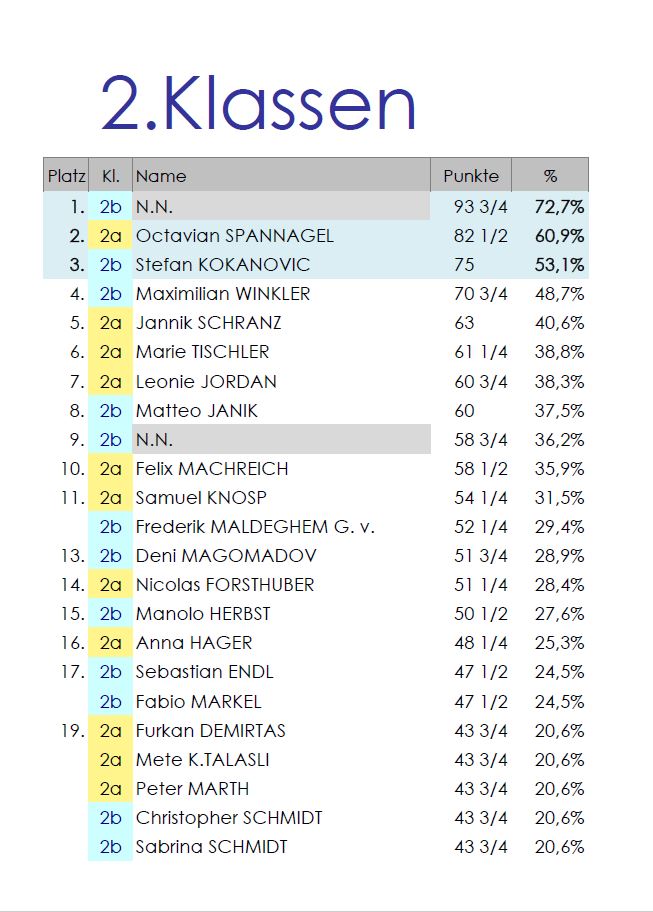The height and width of the screenshot is (912, 653).
Task: Click Sabrina SCHMIDT name in last row
Action: pyautogui.click(x=211, y=847)
